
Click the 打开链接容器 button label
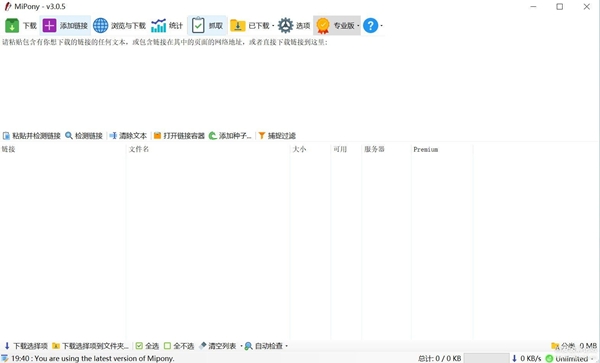point(184,136)
